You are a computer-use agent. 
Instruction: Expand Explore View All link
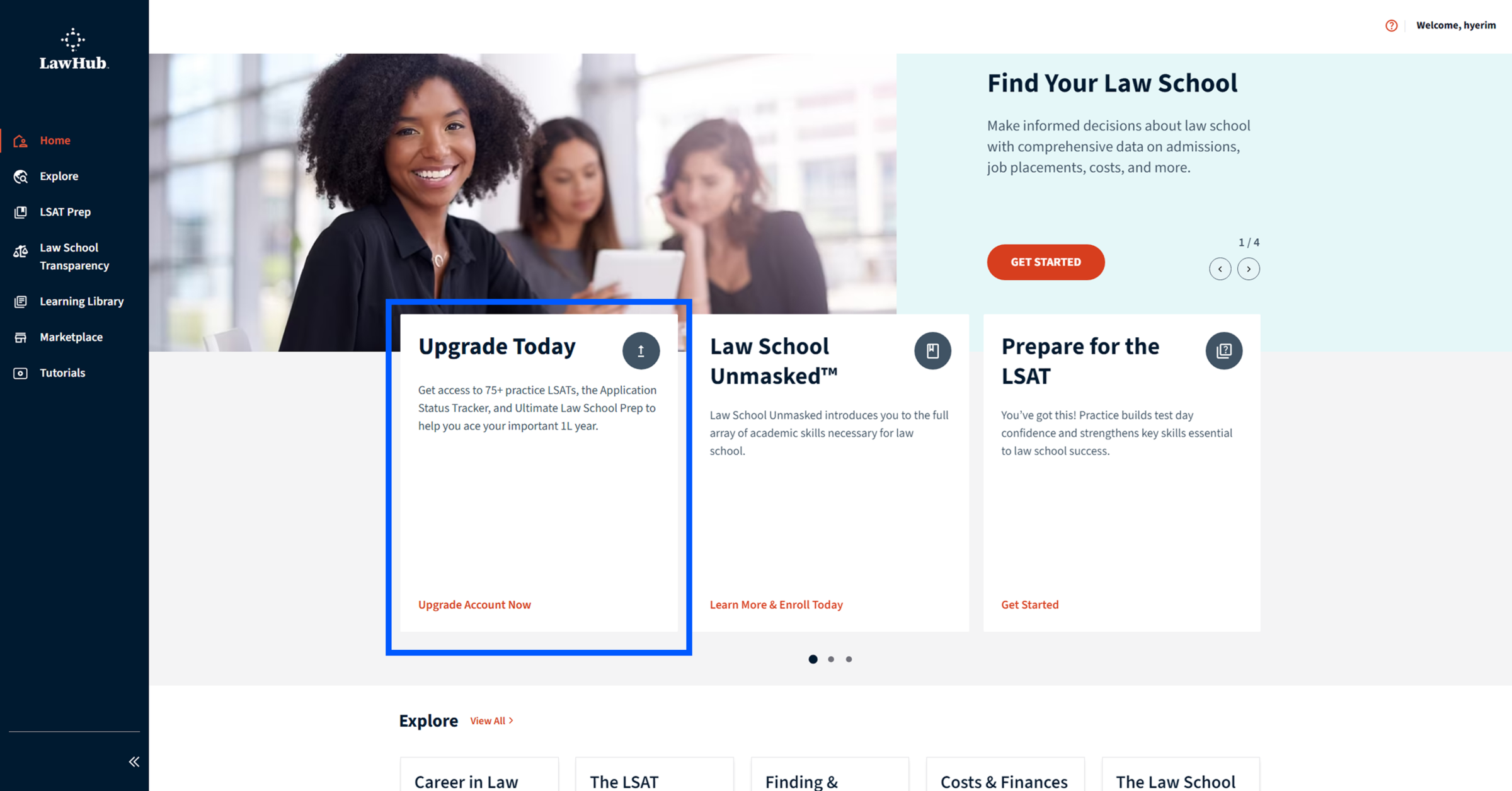pos(491,721)
